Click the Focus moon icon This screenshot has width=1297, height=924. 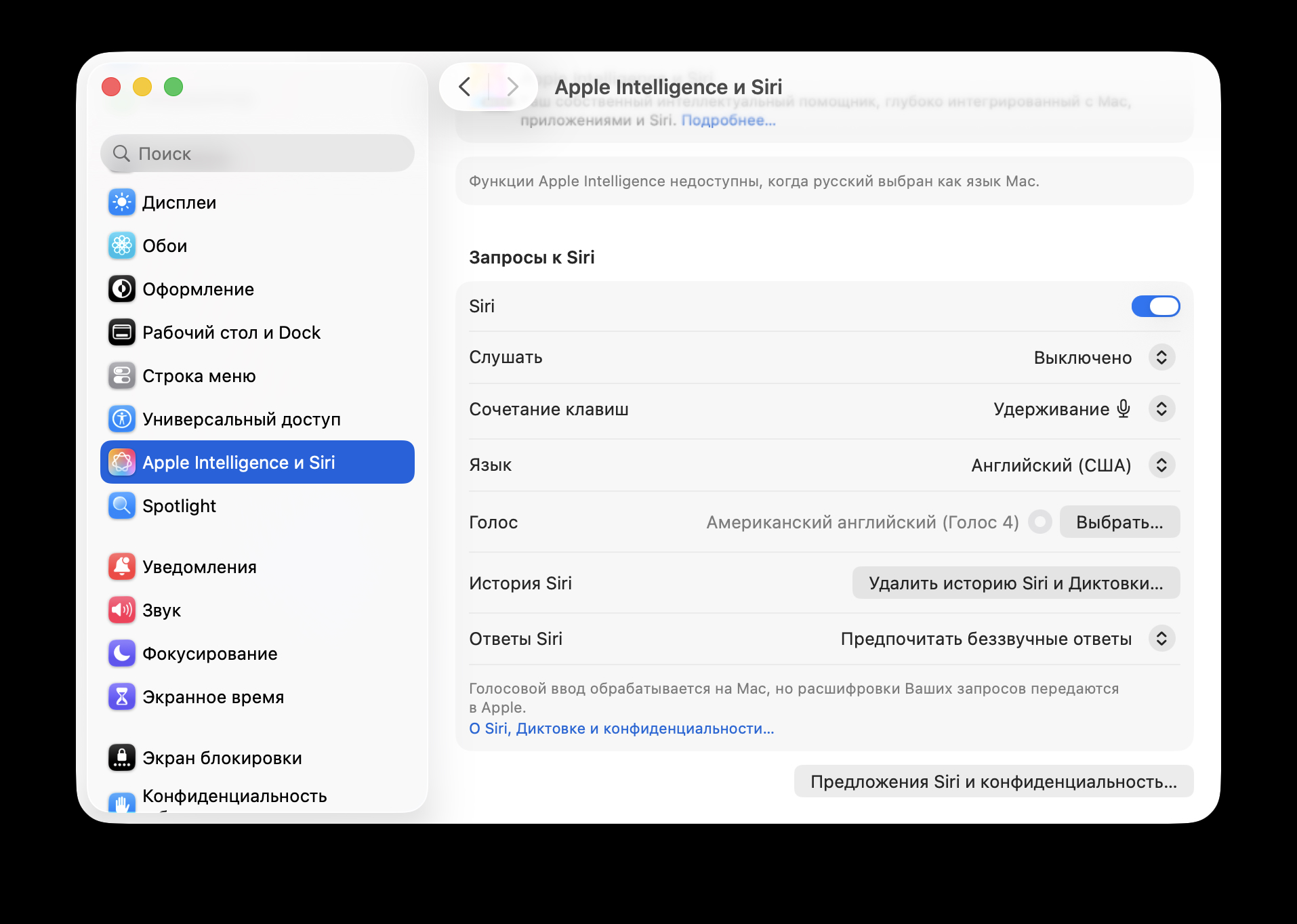coord(122,654)
